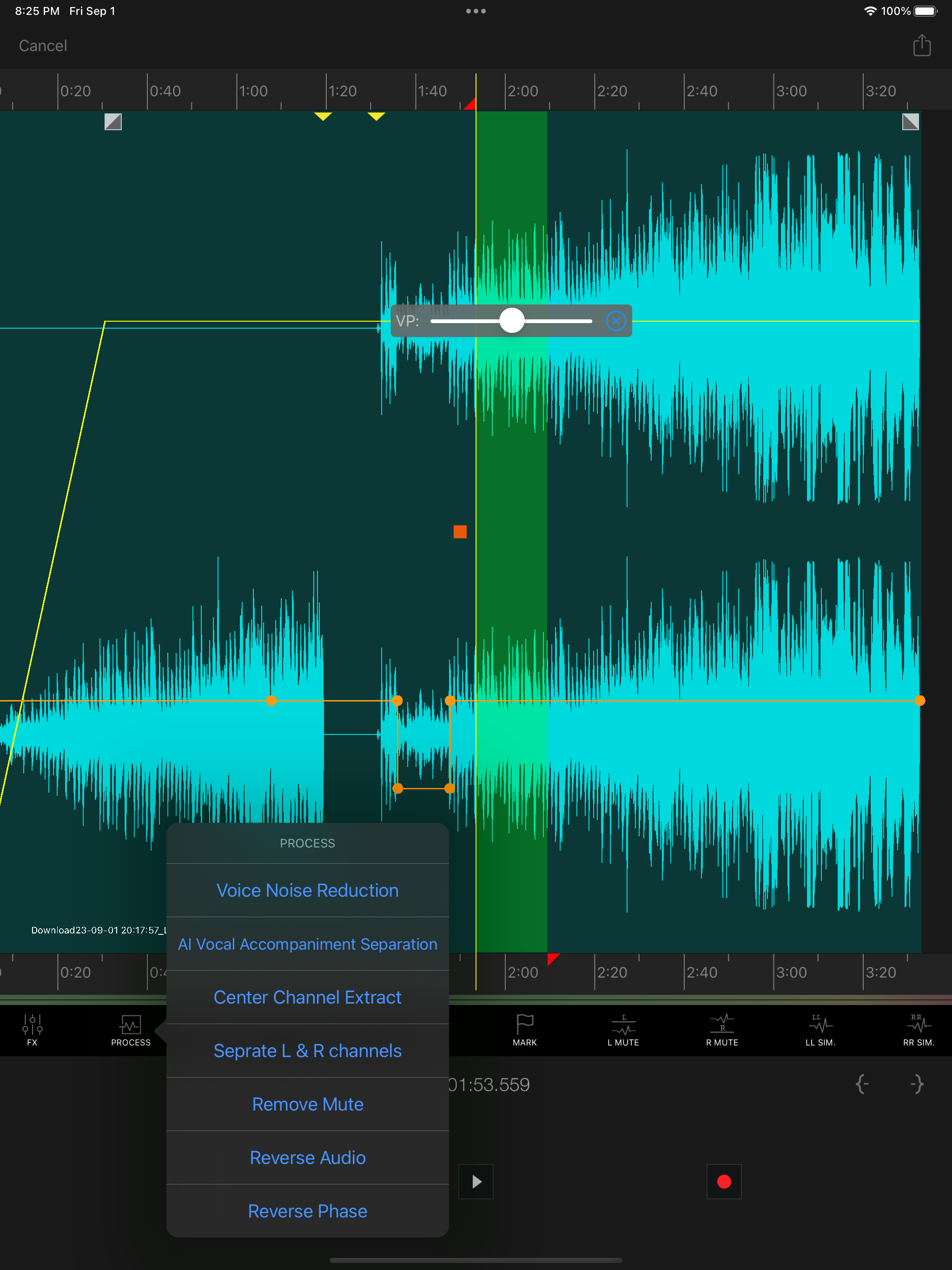Select the red selection-end flag on bottom ruler
This screenshot has height=1270, width=952.
click(553, 959)
